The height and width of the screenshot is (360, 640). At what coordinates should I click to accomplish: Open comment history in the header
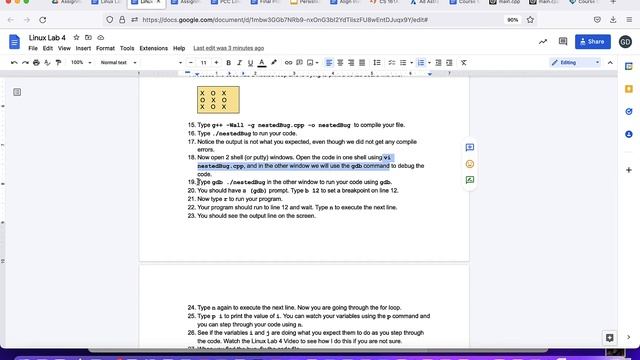pos(563,42)
